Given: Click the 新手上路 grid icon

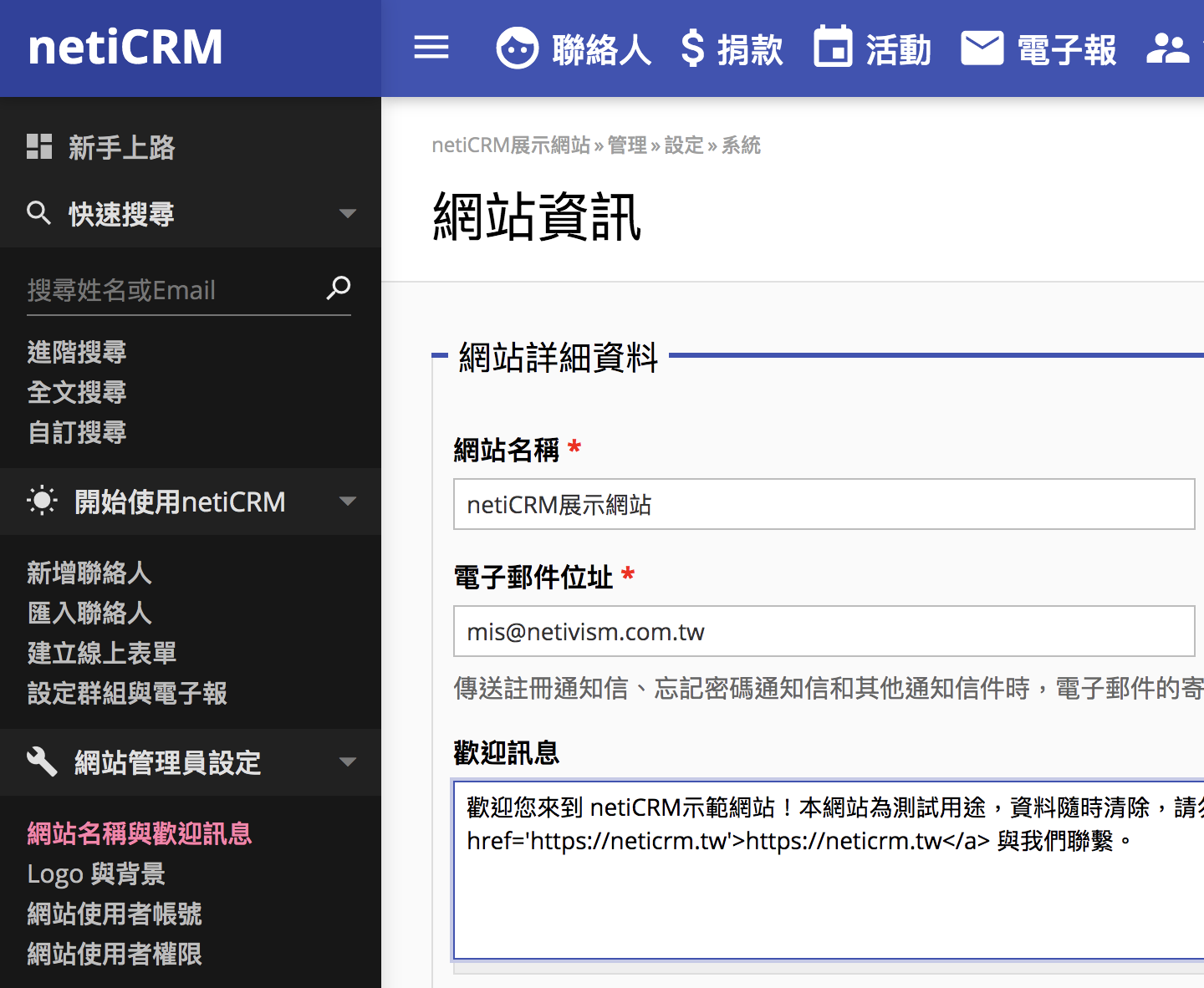Looking at the screenshot, I should [x=38, y=146].
